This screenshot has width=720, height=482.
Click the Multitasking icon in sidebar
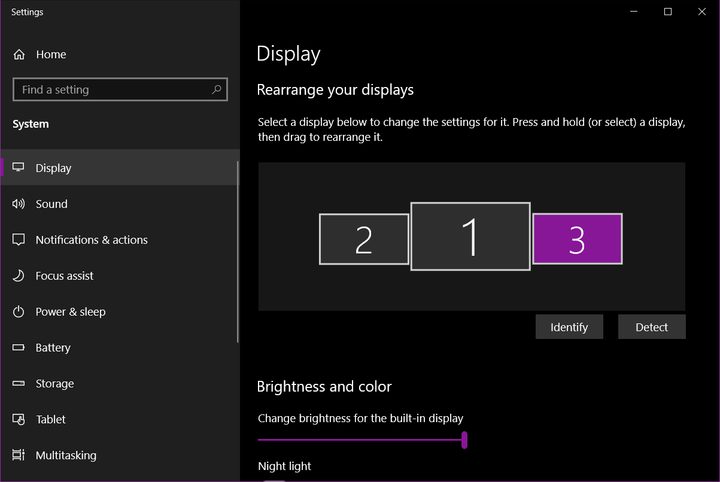[x=18, y=455]
